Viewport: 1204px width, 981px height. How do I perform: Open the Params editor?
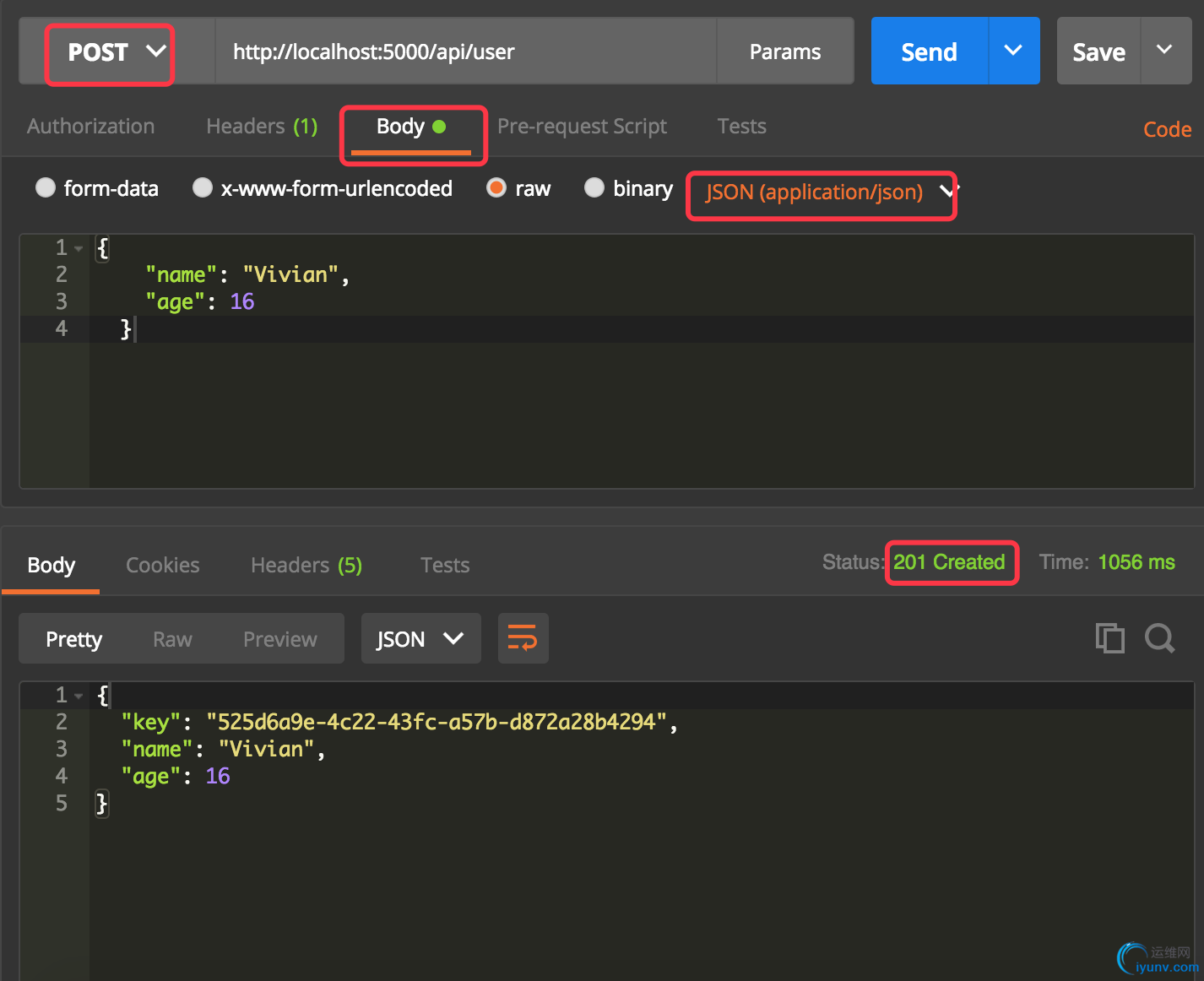point(785,51)
